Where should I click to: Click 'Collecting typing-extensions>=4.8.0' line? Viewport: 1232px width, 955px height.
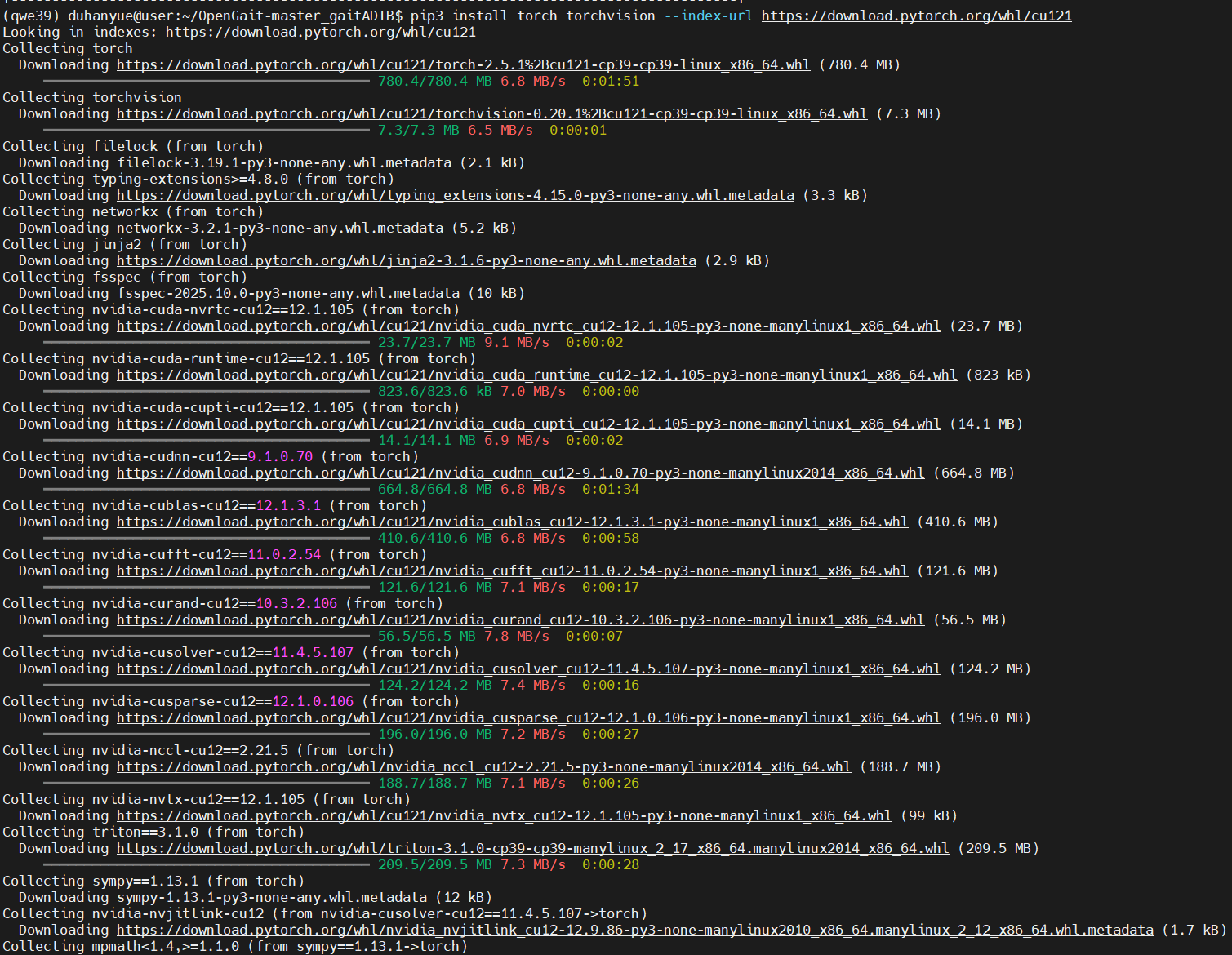point(198,179)
